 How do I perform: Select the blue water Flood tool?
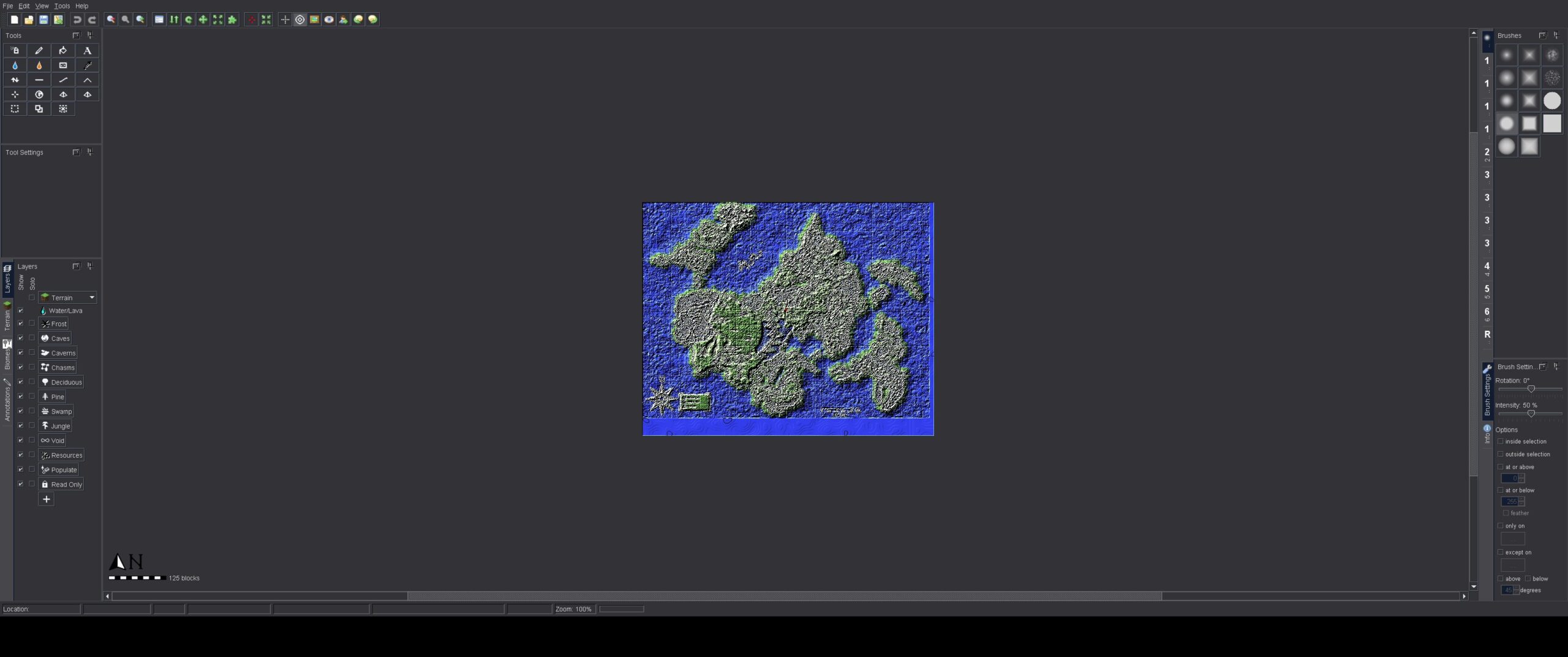click(x=15, y=66)
